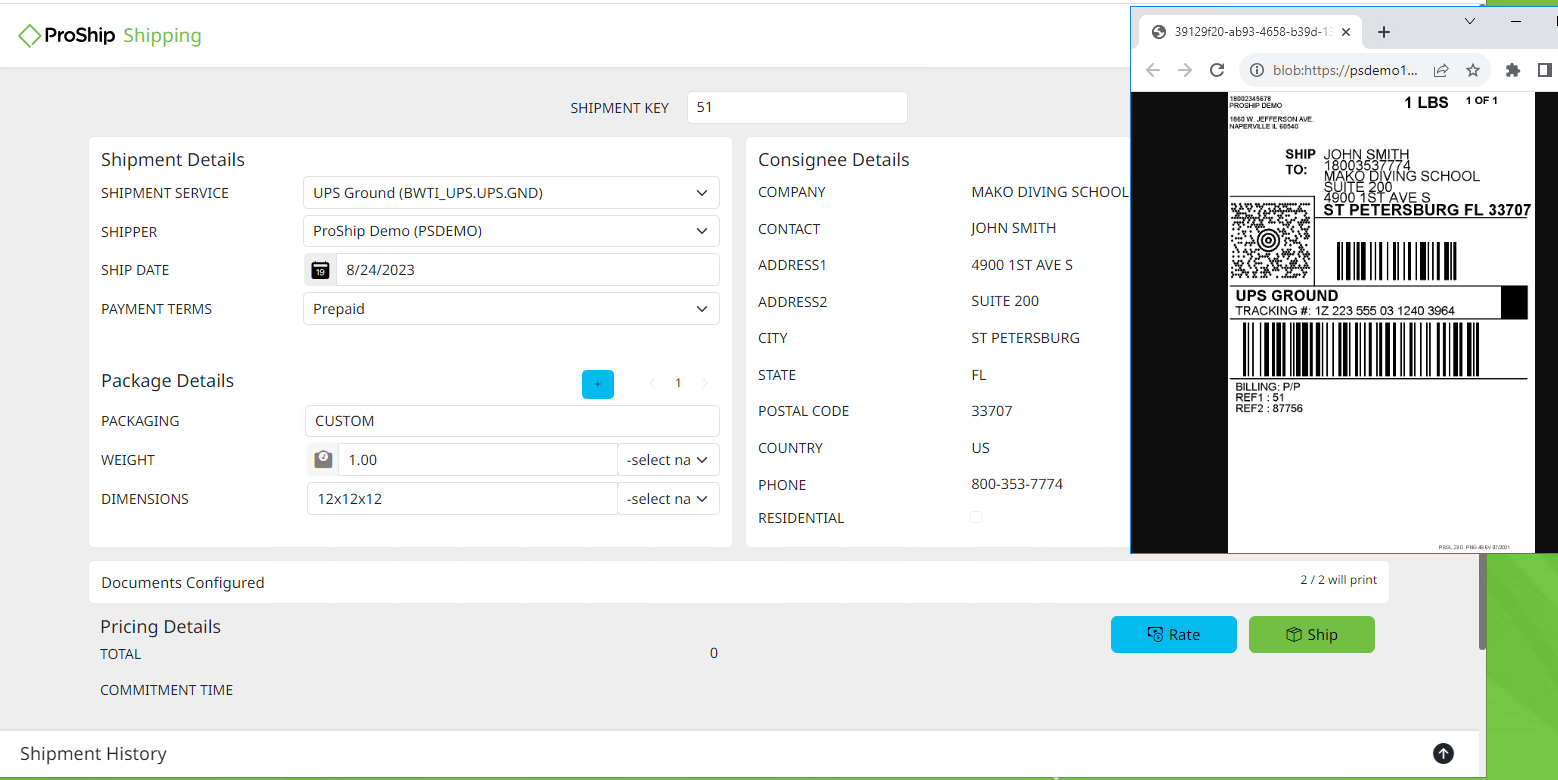Click the Shipment Key input field

(796, 107)
